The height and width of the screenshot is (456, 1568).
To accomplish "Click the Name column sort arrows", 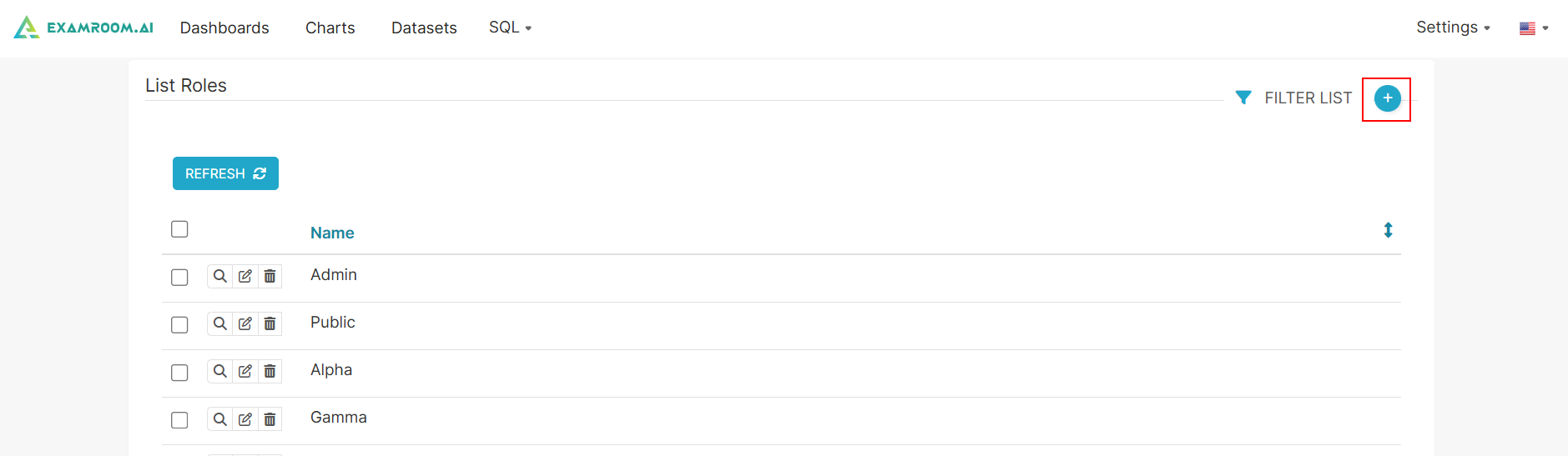I will [x=1388, y=230].
